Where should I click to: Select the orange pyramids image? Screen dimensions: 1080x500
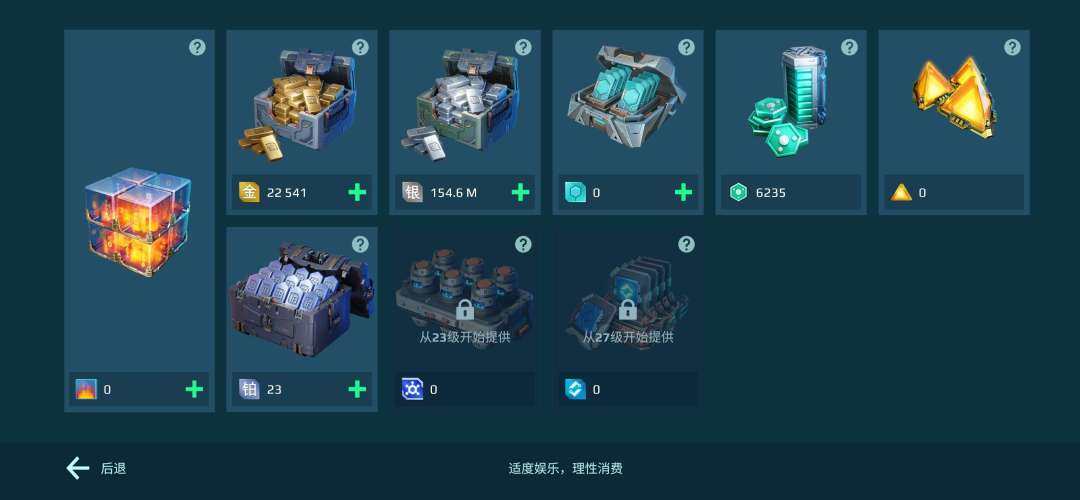click(955, 98)
